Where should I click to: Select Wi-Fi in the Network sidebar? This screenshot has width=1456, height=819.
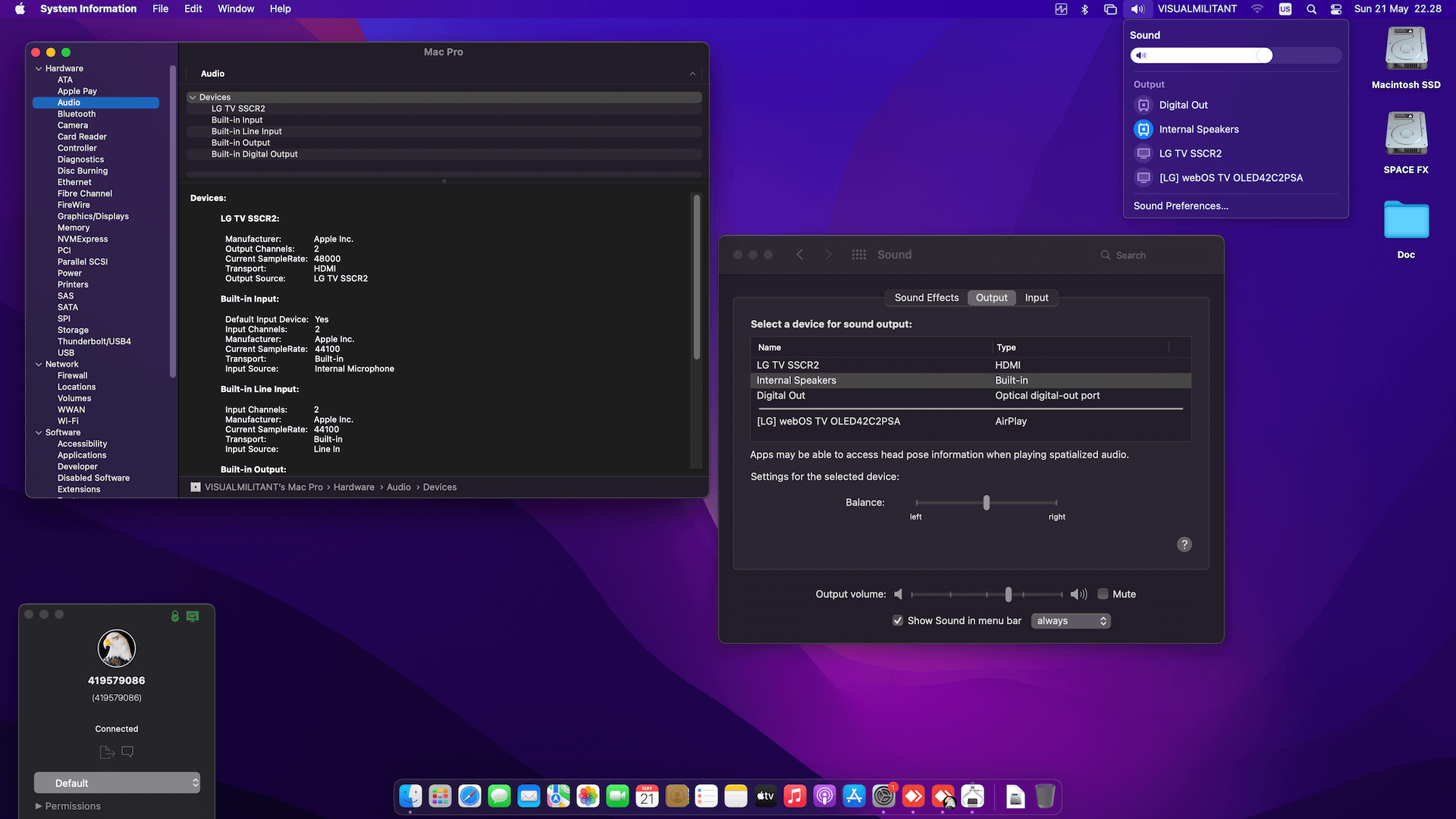click(x=68, y=421)
